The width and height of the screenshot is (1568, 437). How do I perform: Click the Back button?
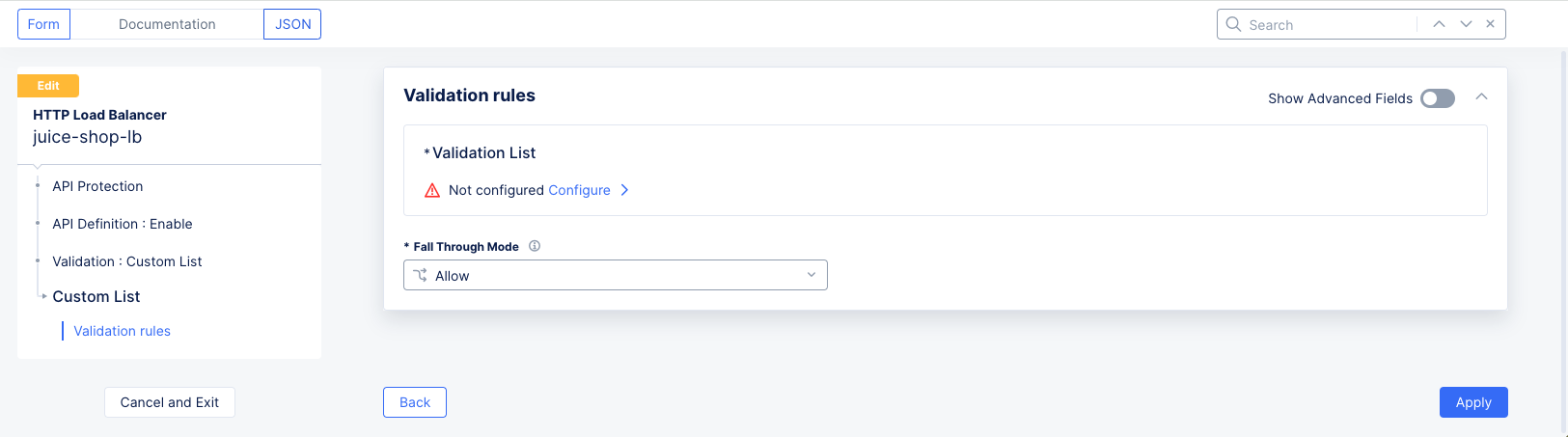tap(415, 402)
